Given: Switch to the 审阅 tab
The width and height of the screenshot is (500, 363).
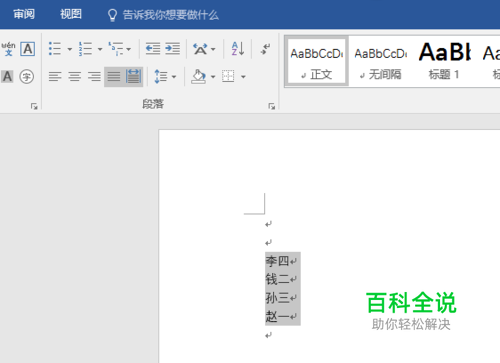Looking at the screenshot, I should 24,14.
